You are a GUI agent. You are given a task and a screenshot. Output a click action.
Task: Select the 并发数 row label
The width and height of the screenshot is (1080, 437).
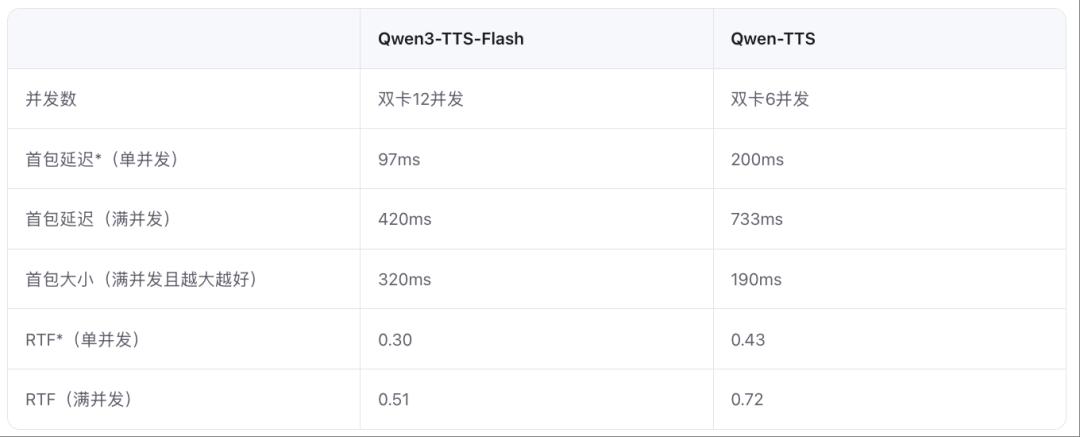click(51, 99)
